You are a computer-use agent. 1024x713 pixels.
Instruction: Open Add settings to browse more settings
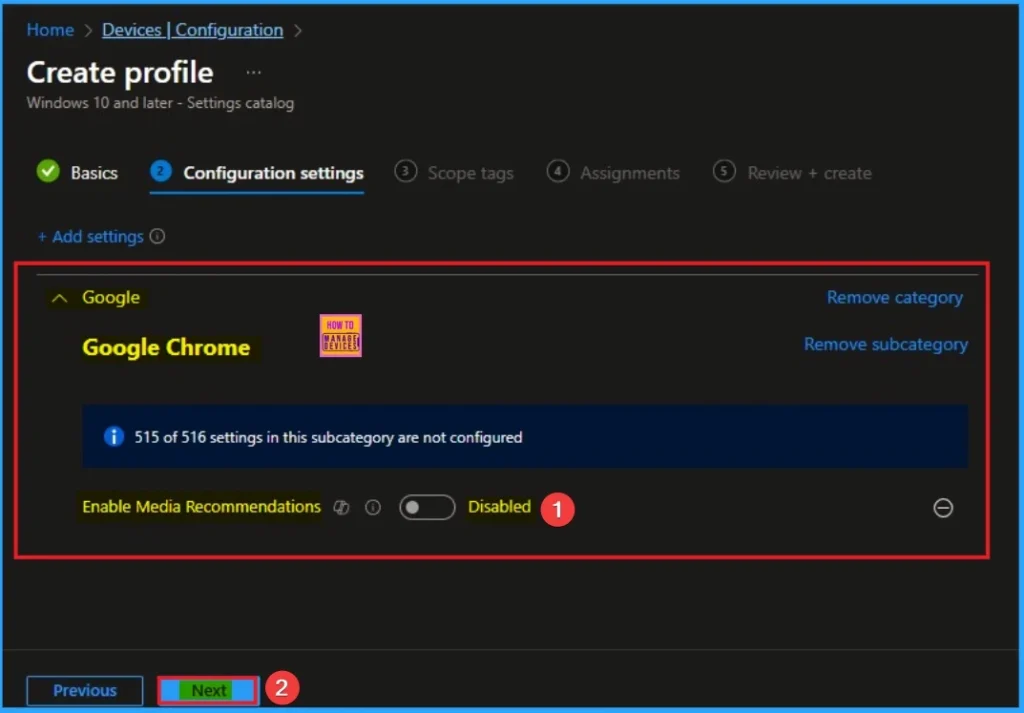click(x=100, y=236)
